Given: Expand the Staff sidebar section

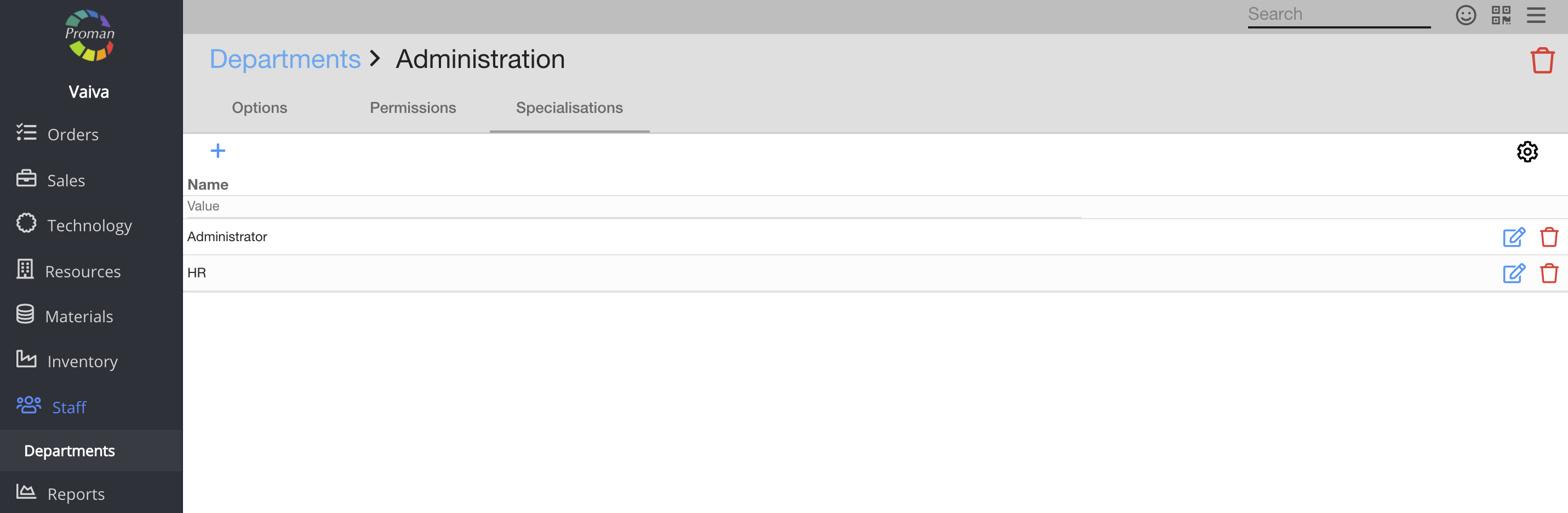Looking at the screenshot, I should (68, 407).
